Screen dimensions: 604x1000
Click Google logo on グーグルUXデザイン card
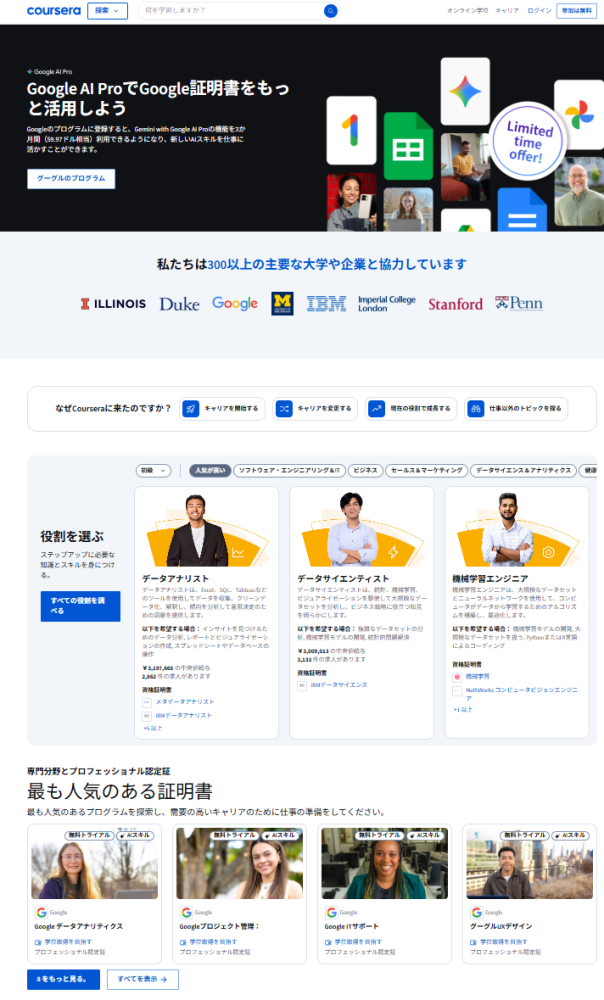click(x=476, y=913)
